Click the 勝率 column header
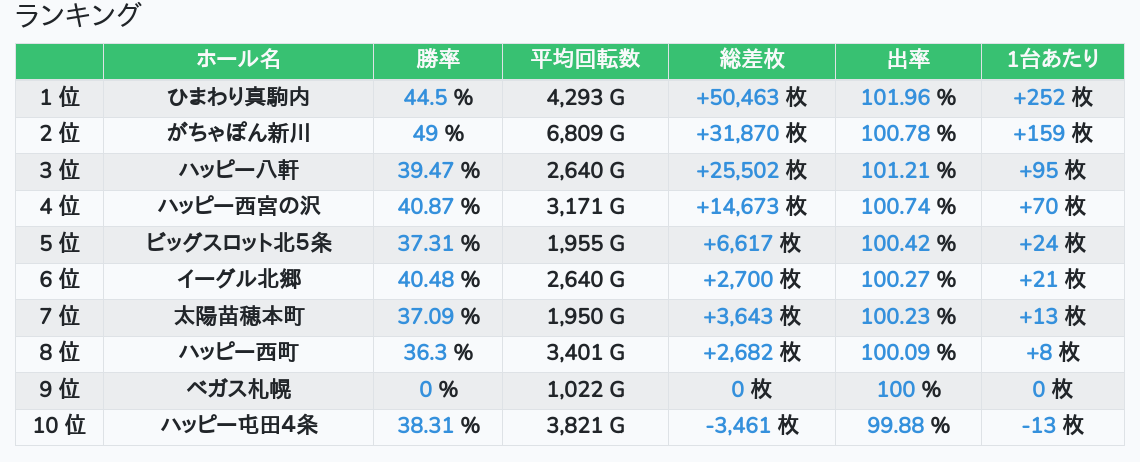 click(438, 60)
